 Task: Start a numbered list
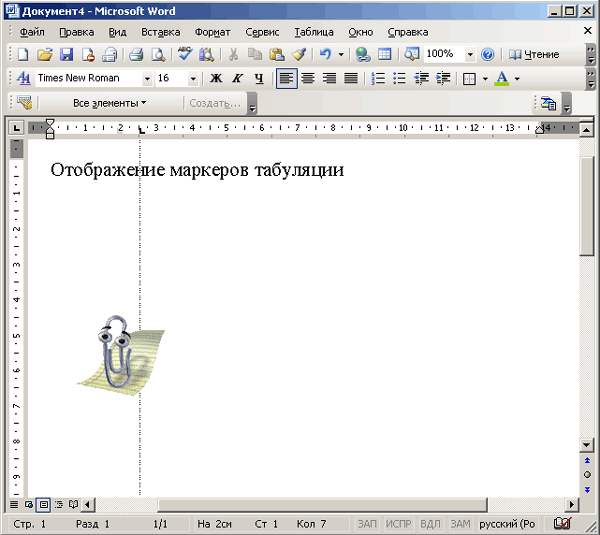(x=378, y=78)
